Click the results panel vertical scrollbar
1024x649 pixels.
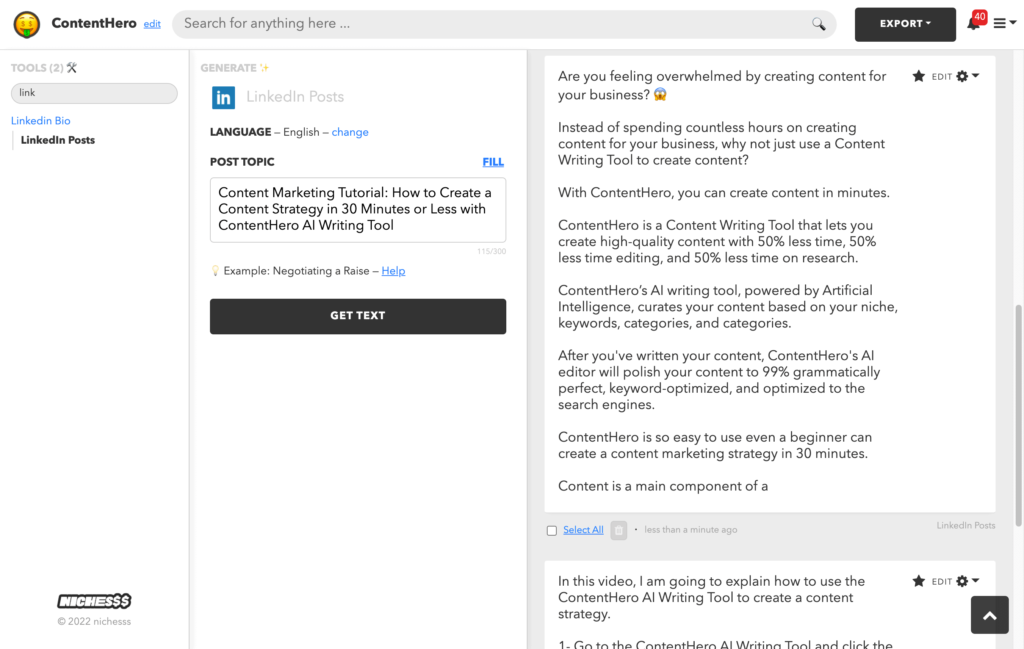(x=1018, y=415)
